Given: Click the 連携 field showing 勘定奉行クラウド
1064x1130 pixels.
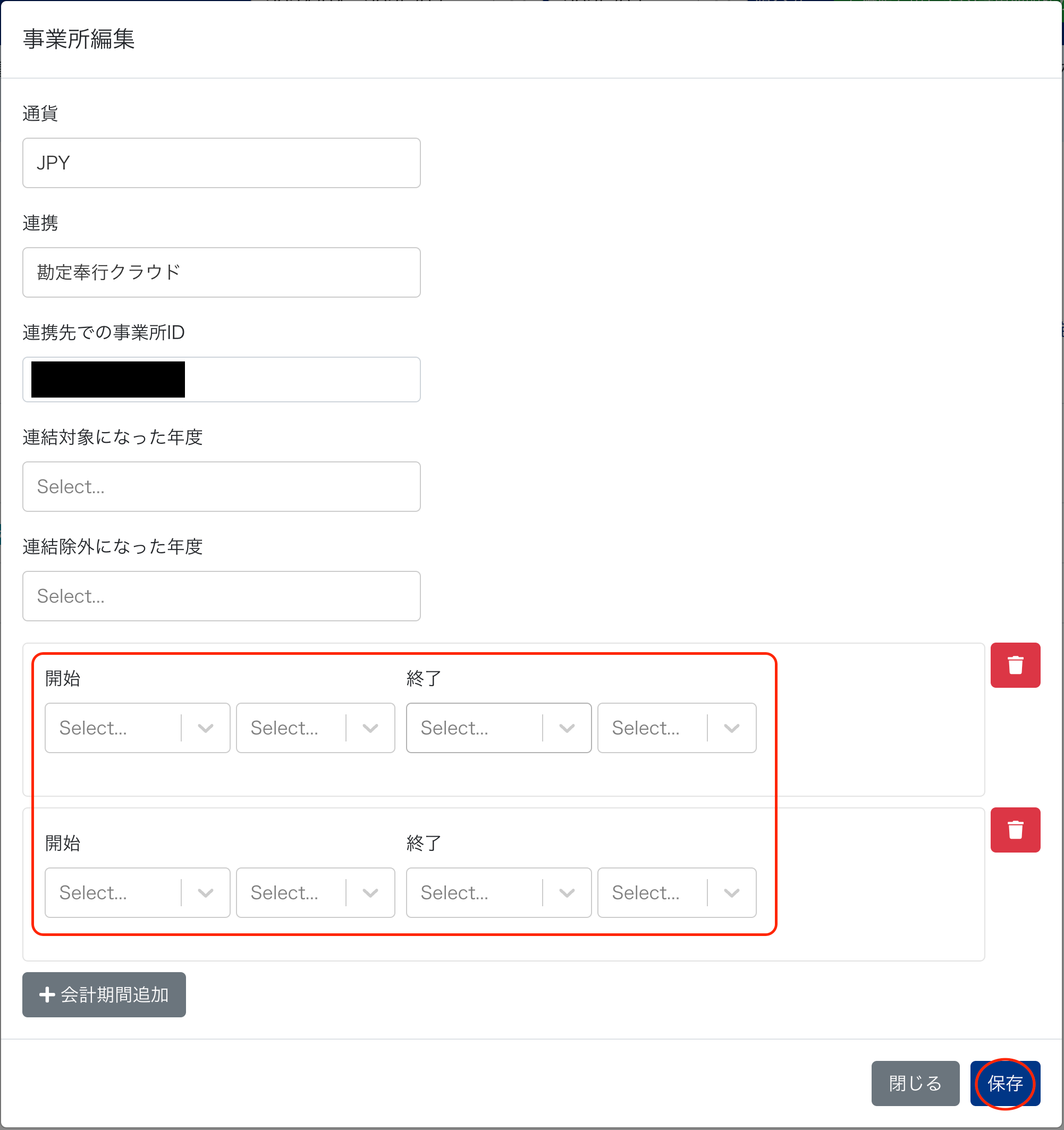Looking at the screenshot, I should tap(221, 272).
